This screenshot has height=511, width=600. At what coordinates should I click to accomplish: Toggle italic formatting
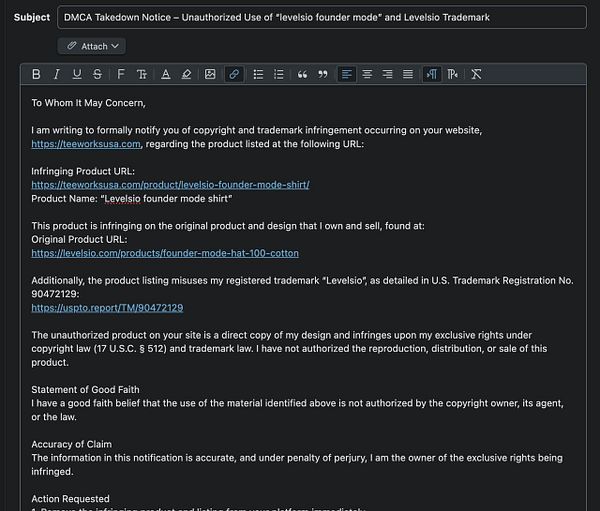pos(57,74)
